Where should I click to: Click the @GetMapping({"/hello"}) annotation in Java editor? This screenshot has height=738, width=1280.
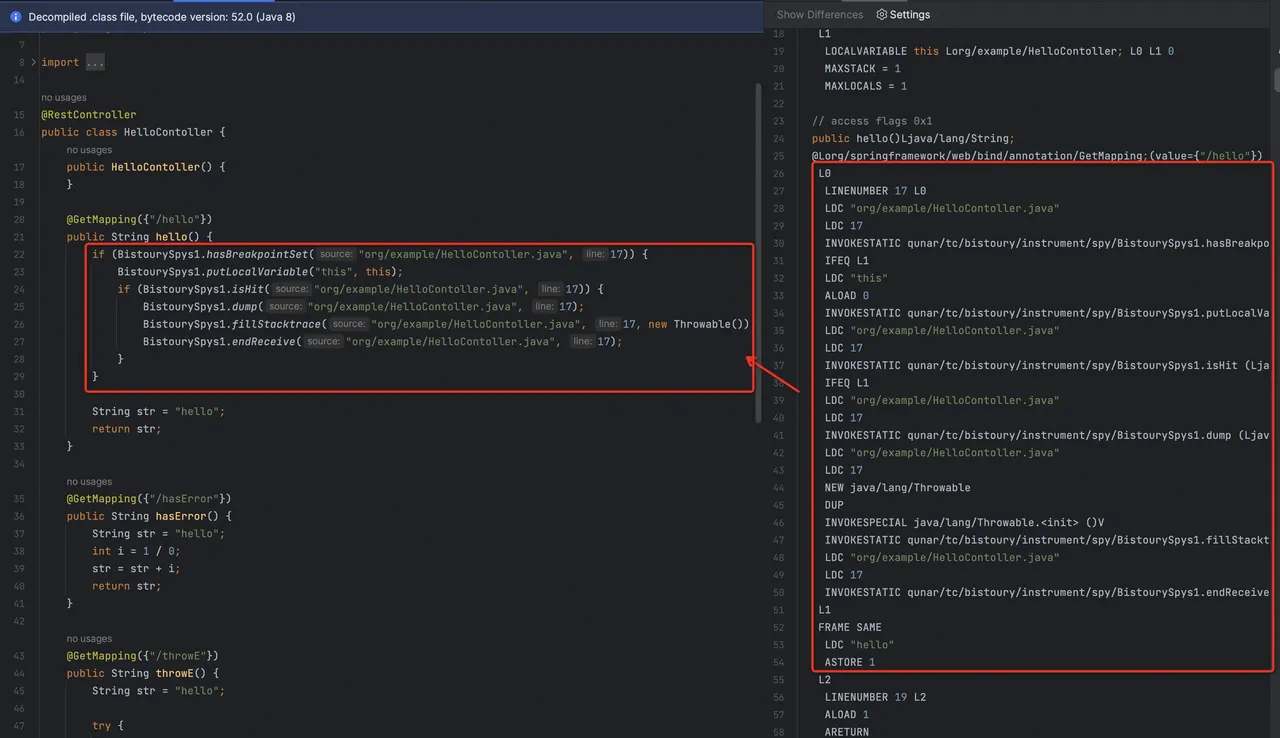[x=139, y=219]
